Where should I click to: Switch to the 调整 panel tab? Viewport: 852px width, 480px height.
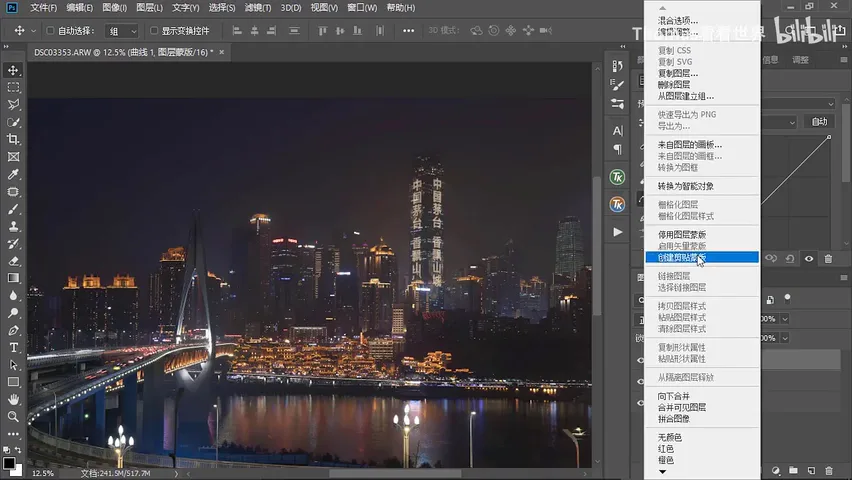coord(800,60)
